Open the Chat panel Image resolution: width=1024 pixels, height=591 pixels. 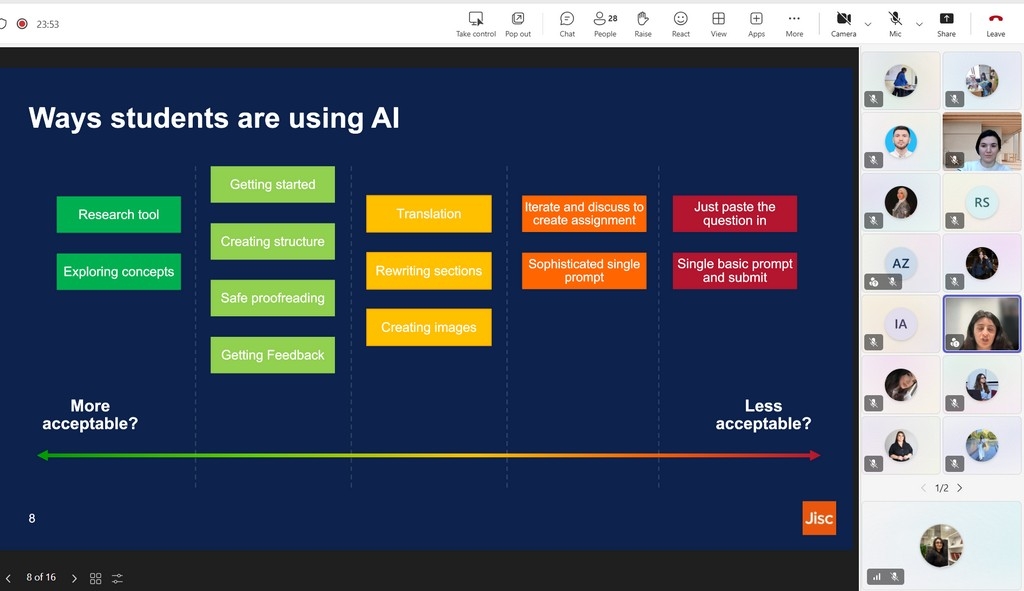567,23
